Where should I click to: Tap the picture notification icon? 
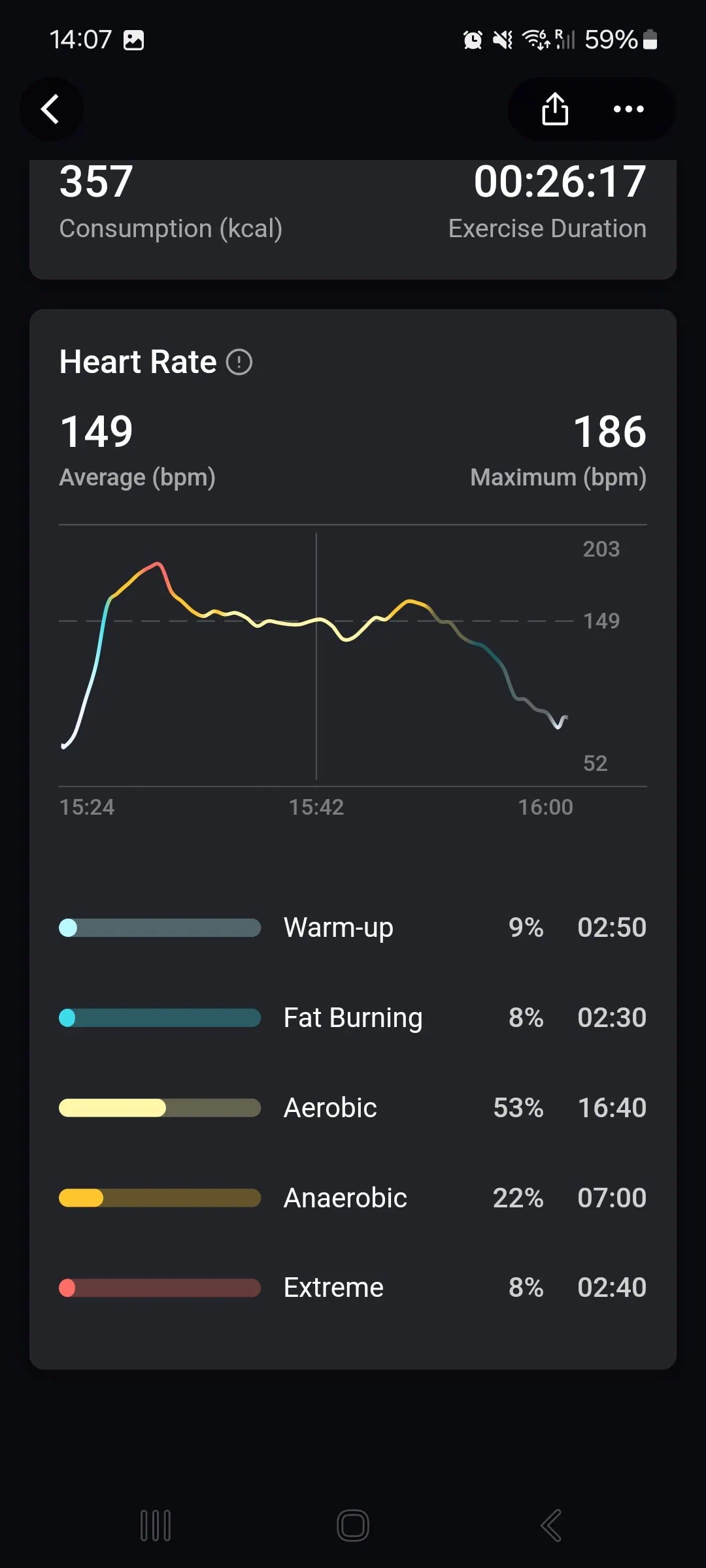[133, 40]
